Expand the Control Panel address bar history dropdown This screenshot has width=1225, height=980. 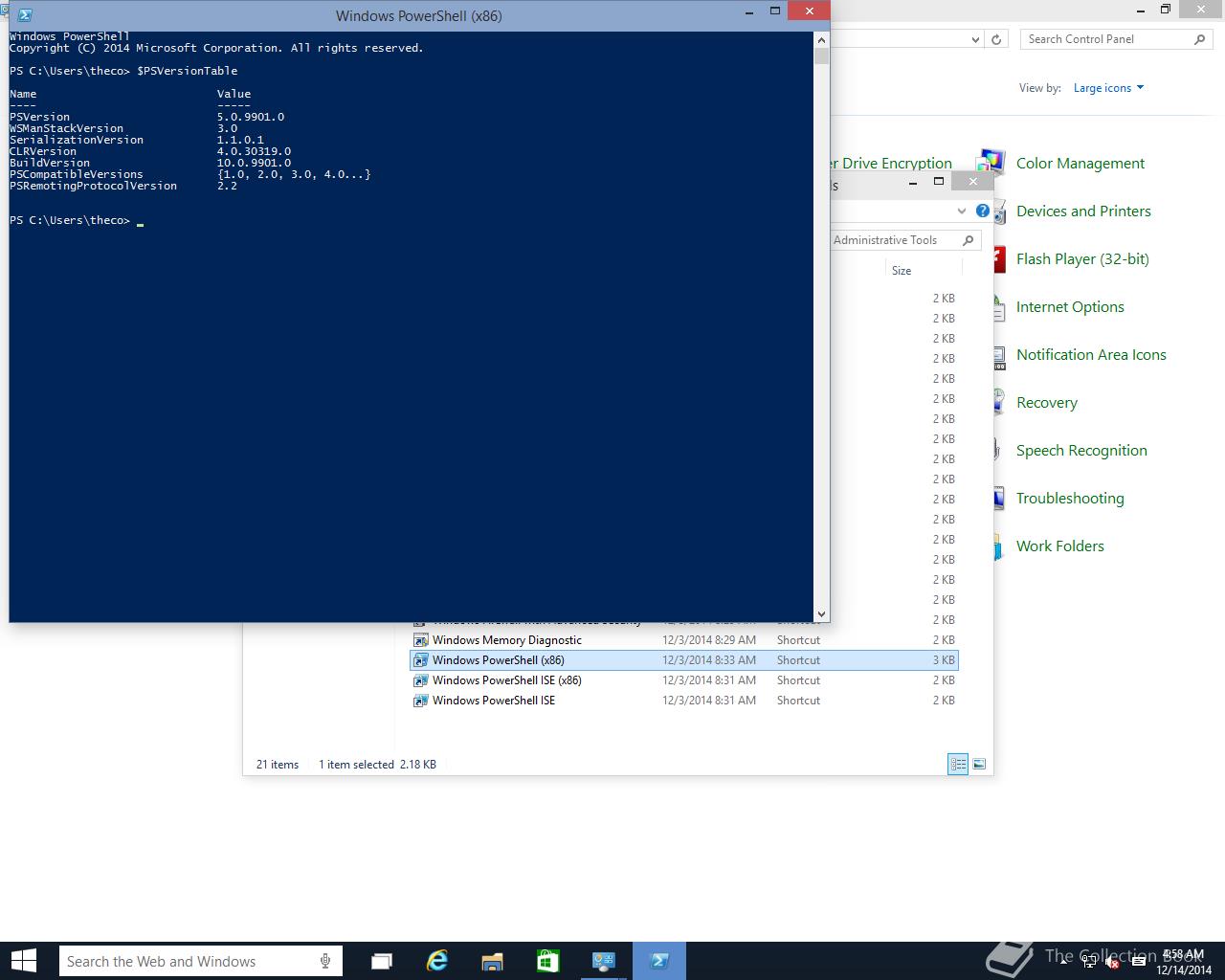(975, 39)
